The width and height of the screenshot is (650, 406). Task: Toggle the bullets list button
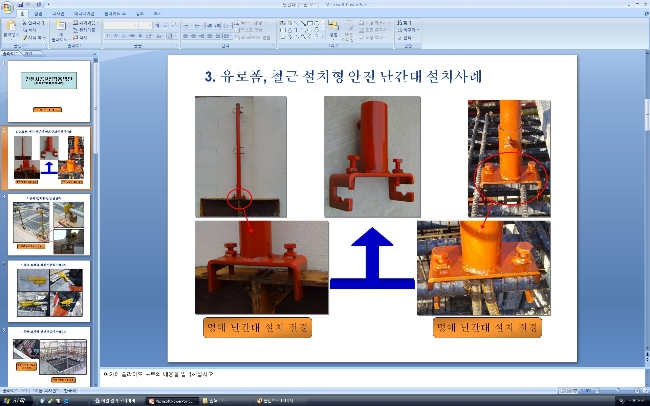point(187,25)
